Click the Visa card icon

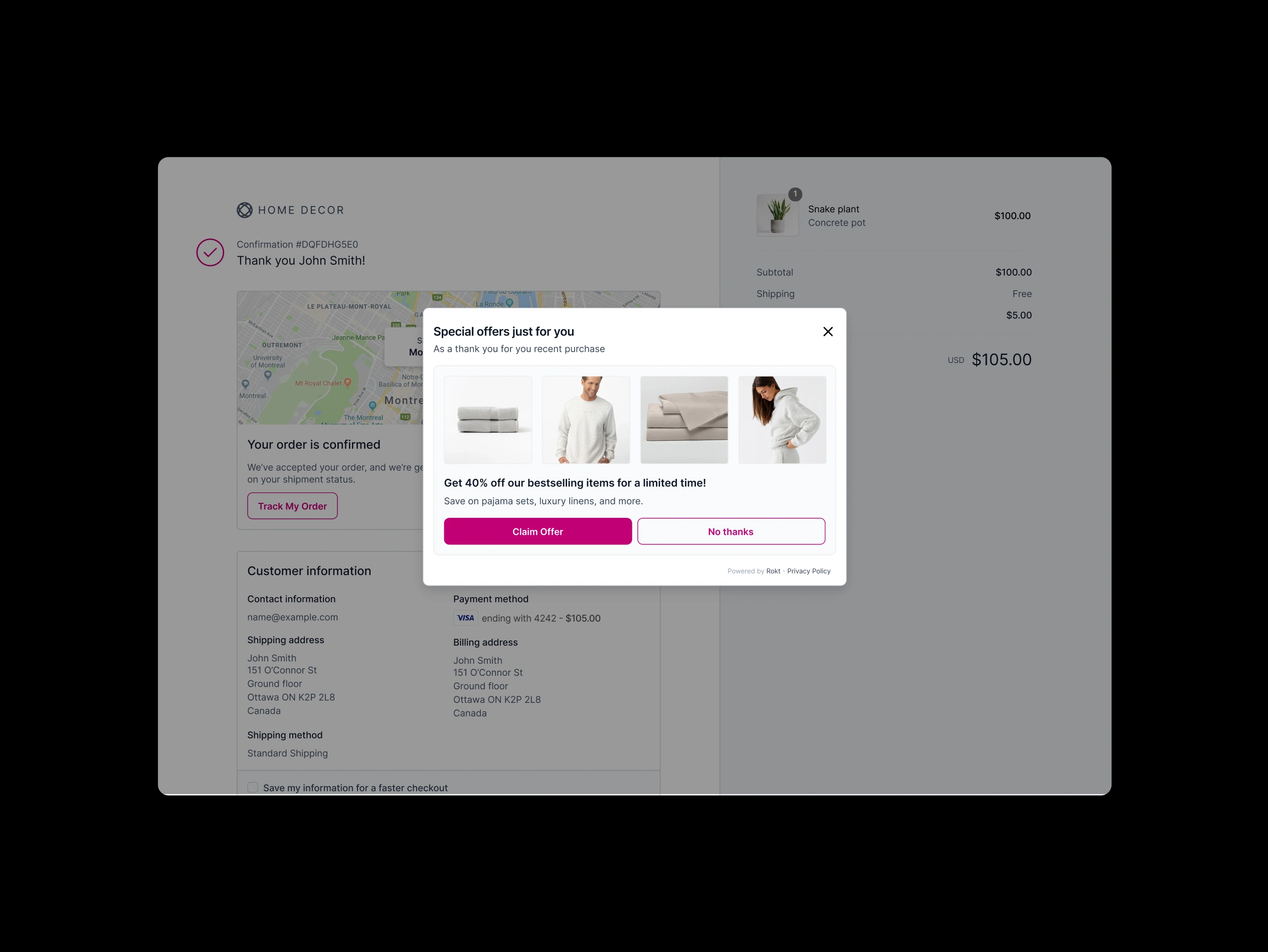465,618
